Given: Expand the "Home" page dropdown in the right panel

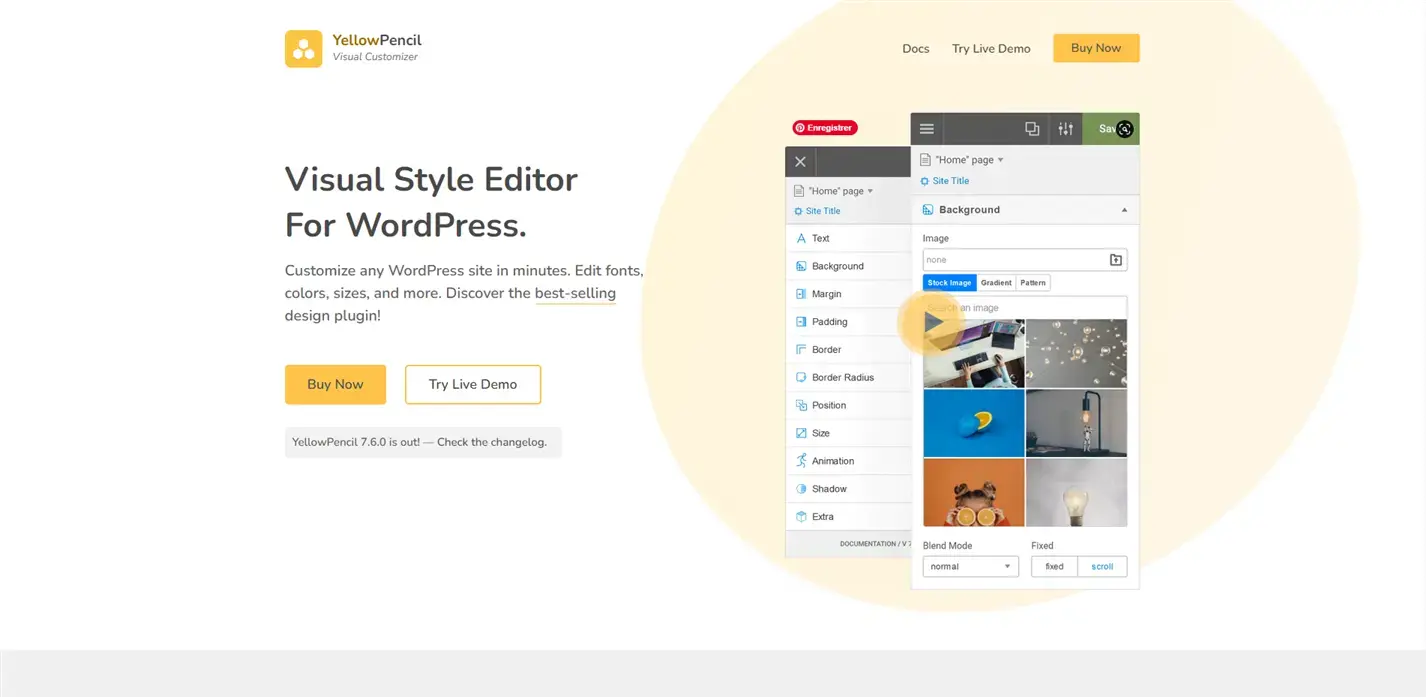Looking at the screenshot, I should point(1000,160).
